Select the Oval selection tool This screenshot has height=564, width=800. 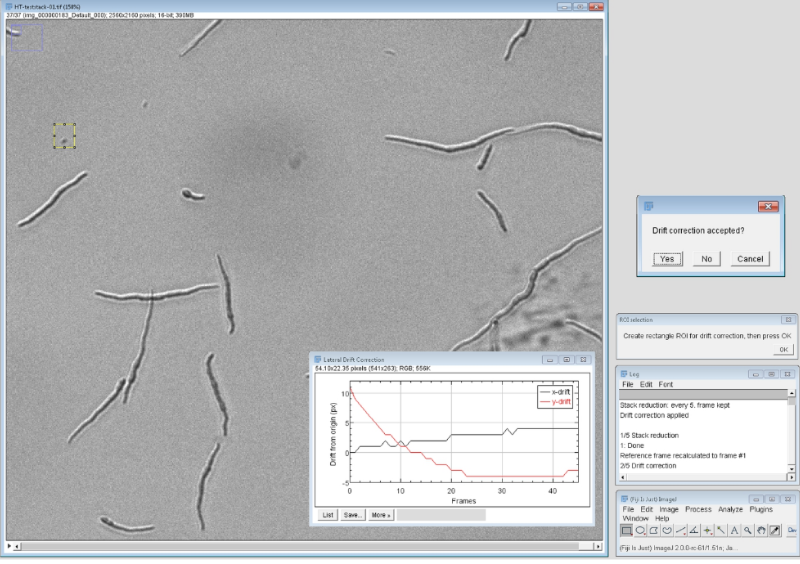(x=640, y=531)
